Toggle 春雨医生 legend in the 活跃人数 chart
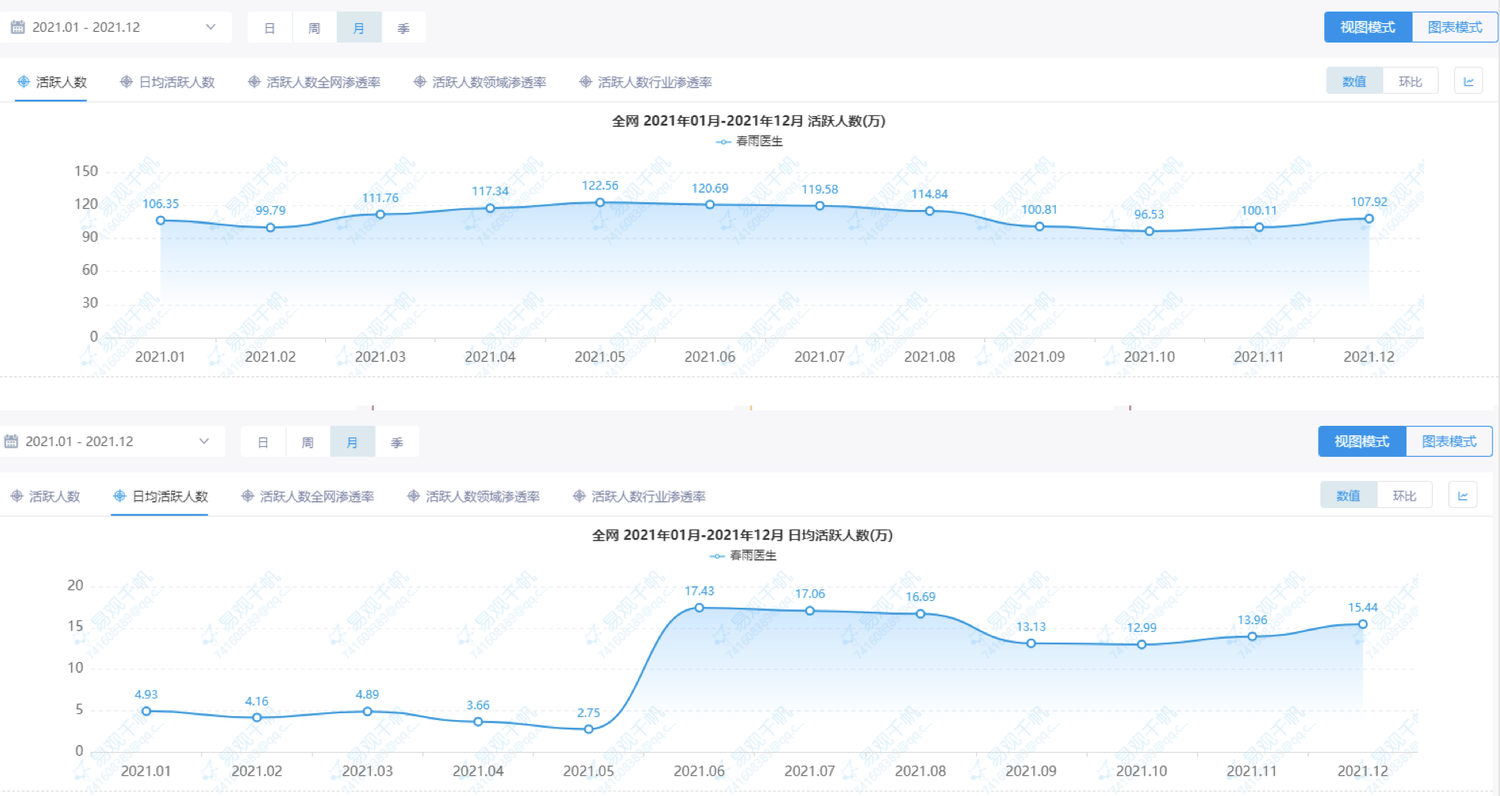 (749, 142)
